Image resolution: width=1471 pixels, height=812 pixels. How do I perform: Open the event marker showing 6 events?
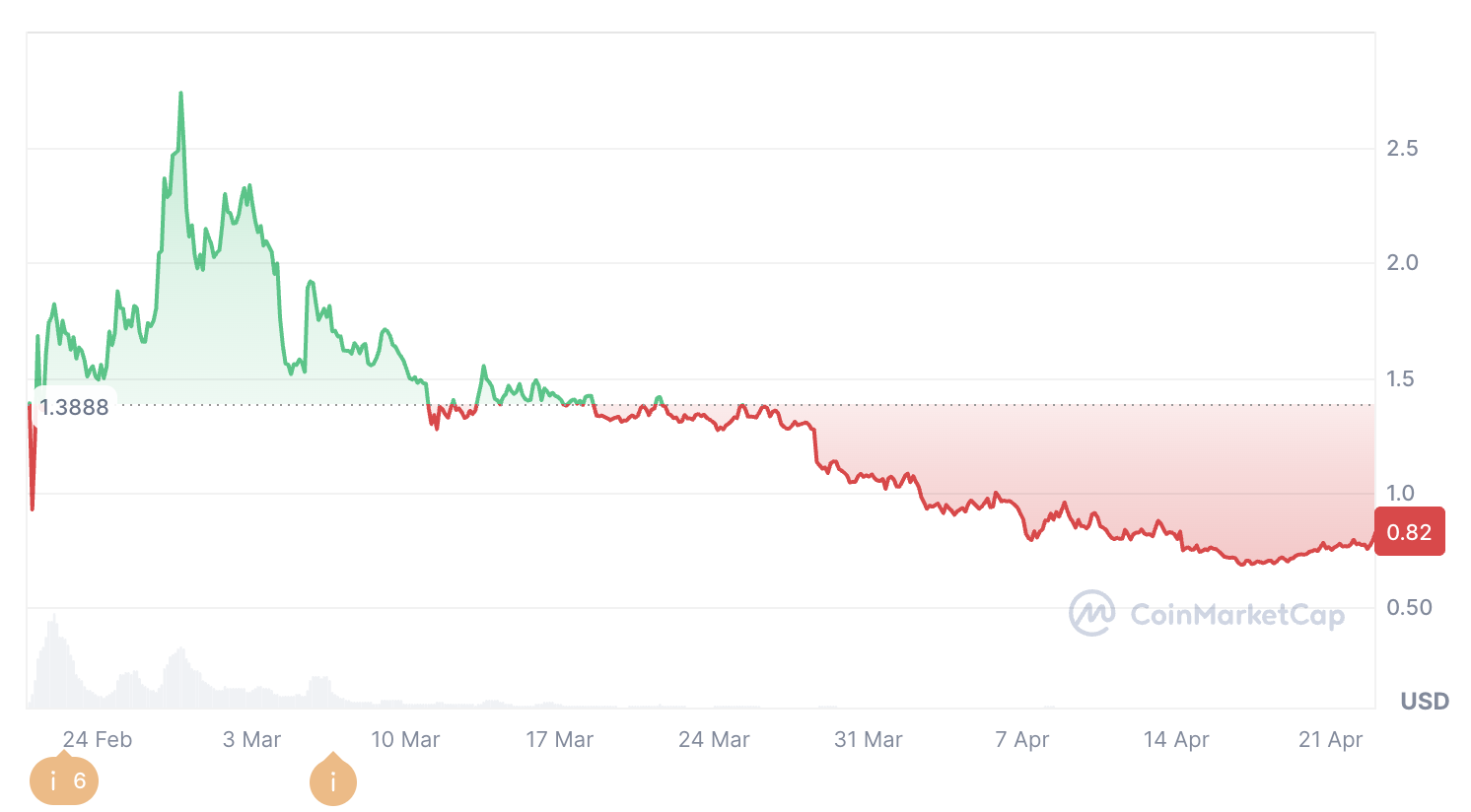pos(64,781)
